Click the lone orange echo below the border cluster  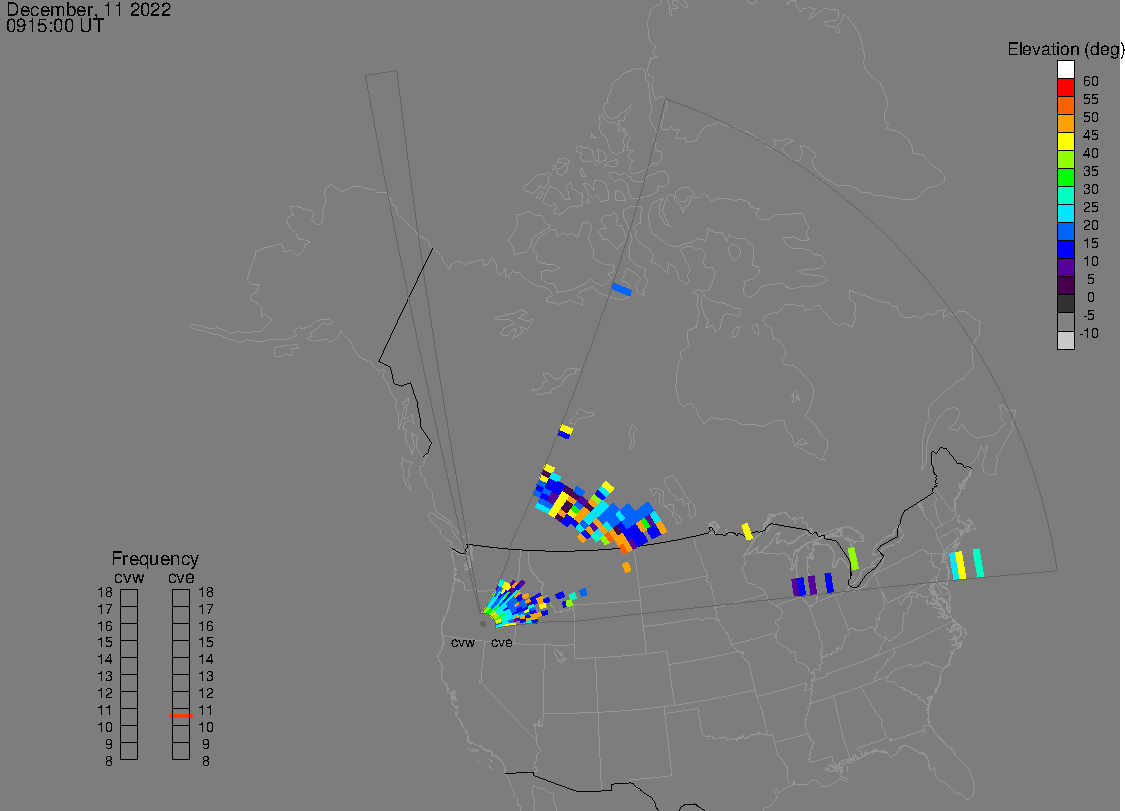[x=626, y=567]
